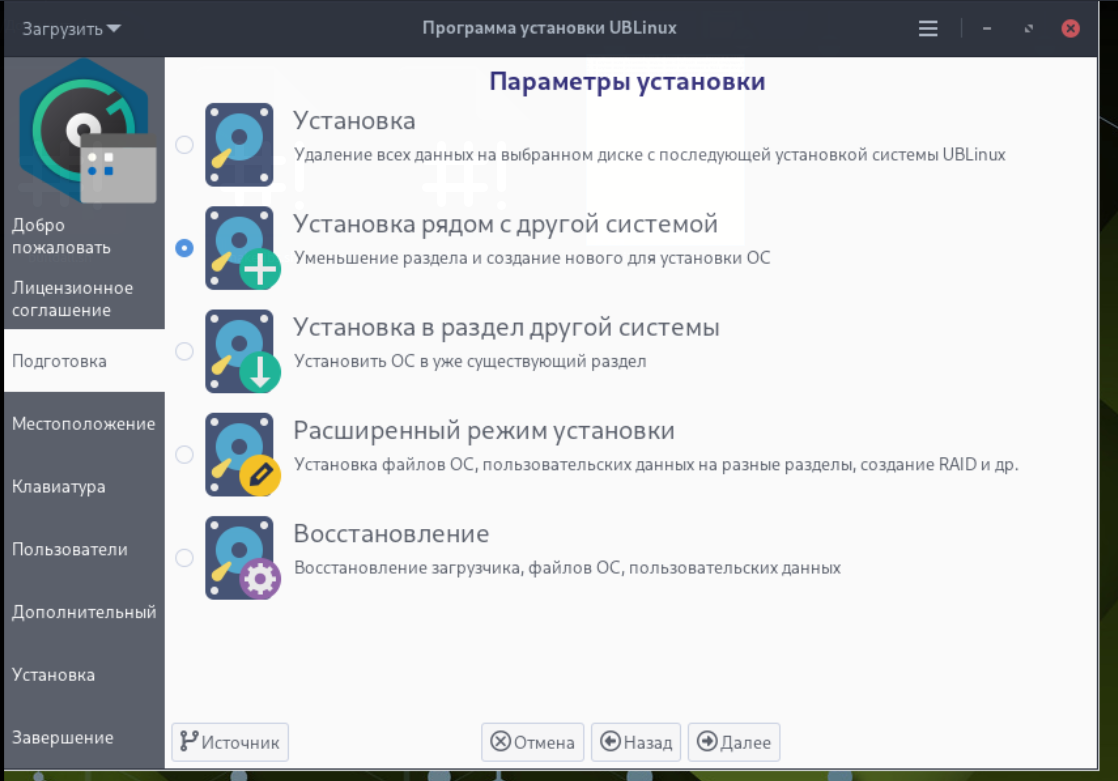Click the Источник button

point(230,742)
